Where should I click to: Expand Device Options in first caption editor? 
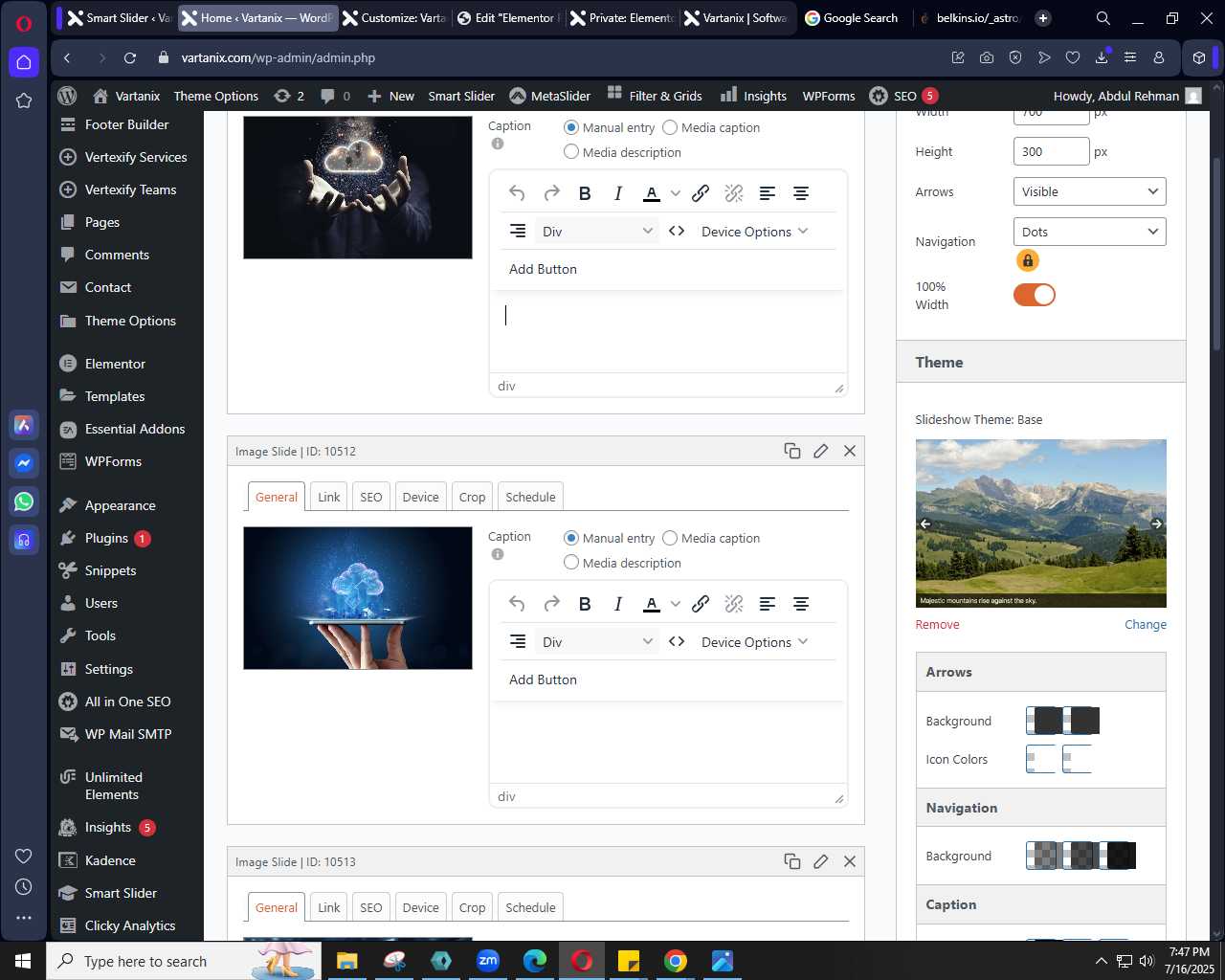pyautogui.click(x=755, y=231)
